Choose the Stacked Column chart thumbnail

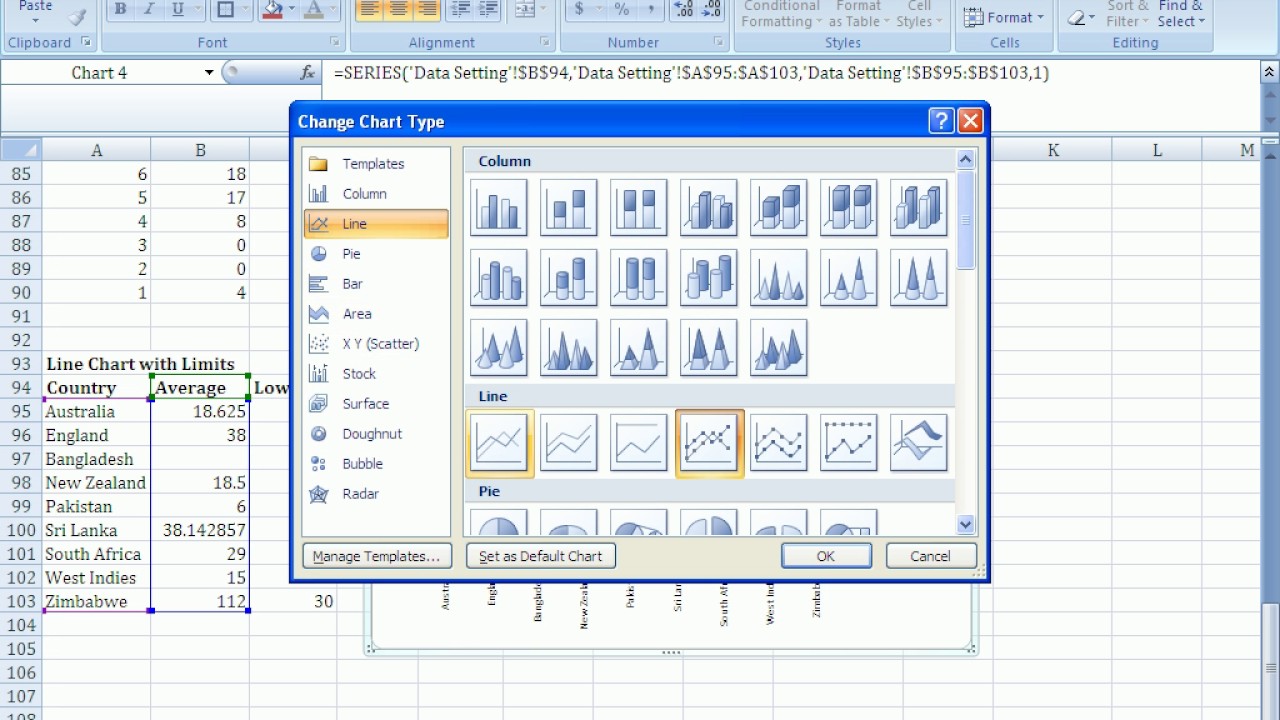pyautogui.click(x=569, y=208)
